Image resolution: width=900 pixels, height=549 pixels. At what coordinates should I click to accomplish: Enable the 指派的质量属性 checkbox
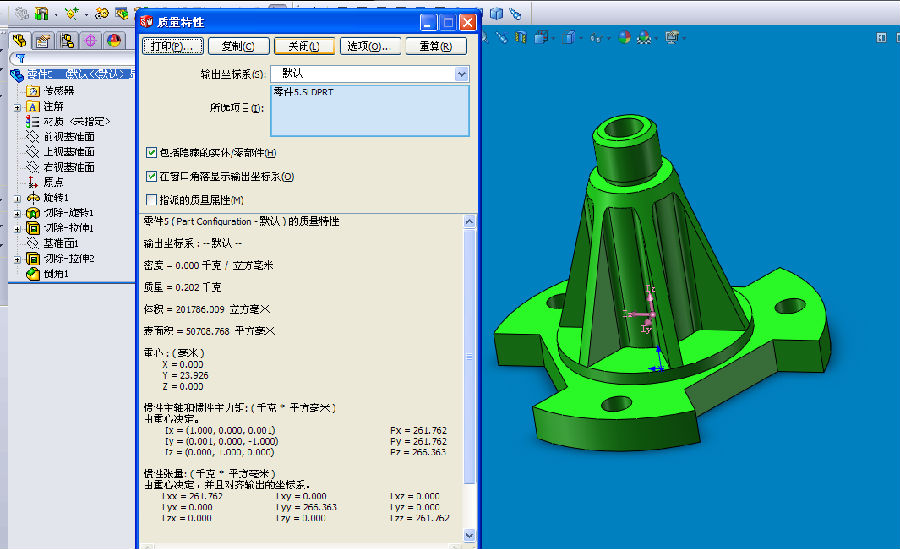point(152,200)
